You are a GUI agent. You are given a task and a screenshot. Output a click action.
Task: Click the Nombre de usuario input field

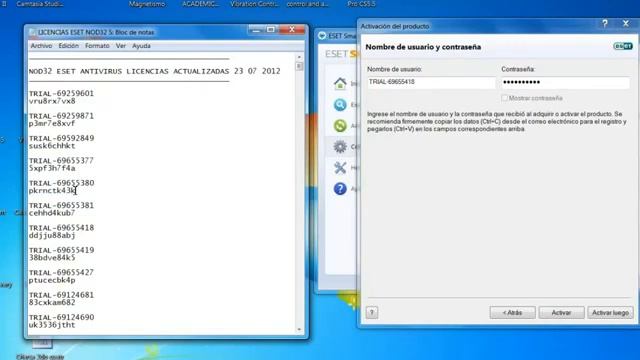click(431, 82)
